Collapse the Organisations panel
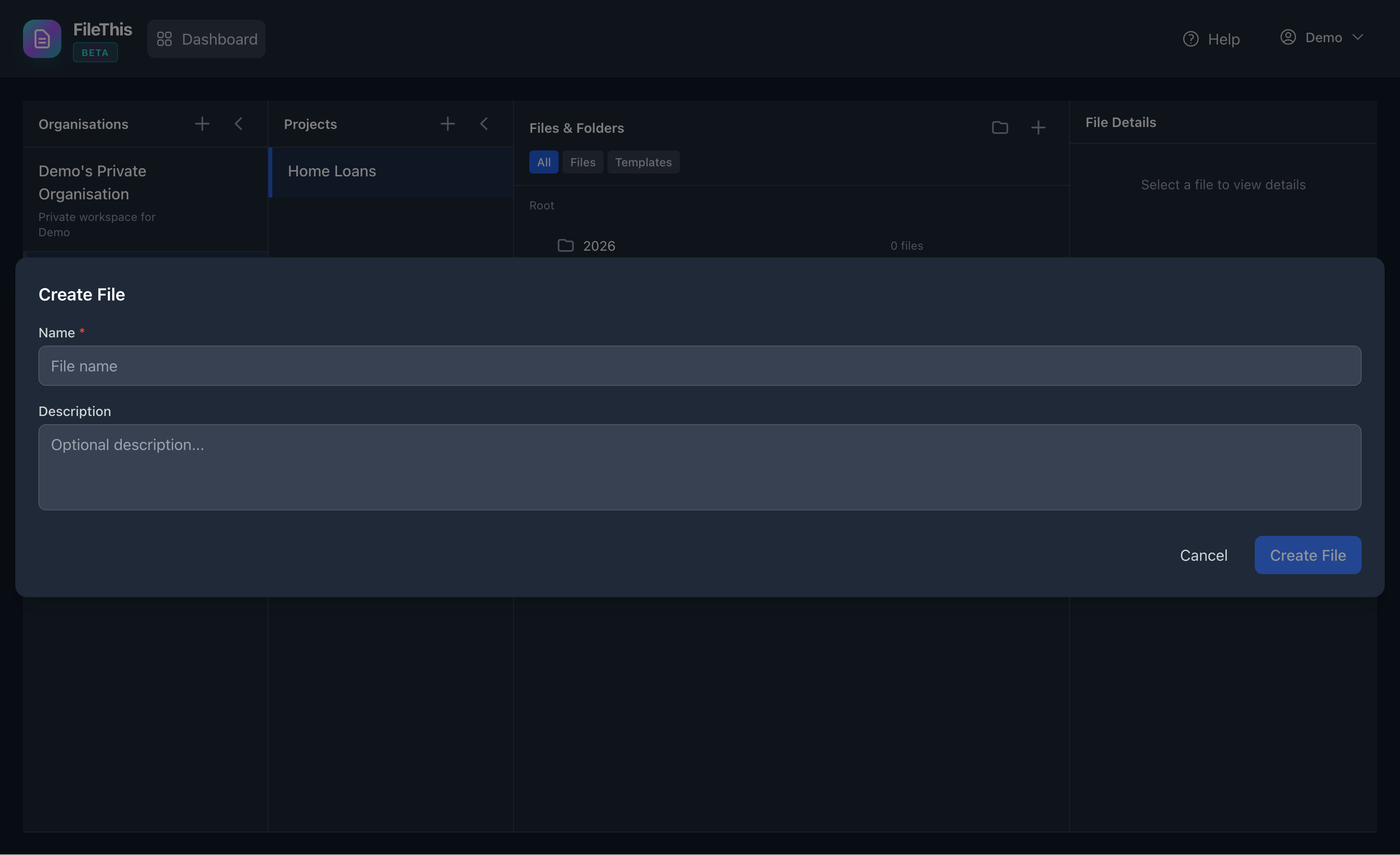 (x=239, y=123)
